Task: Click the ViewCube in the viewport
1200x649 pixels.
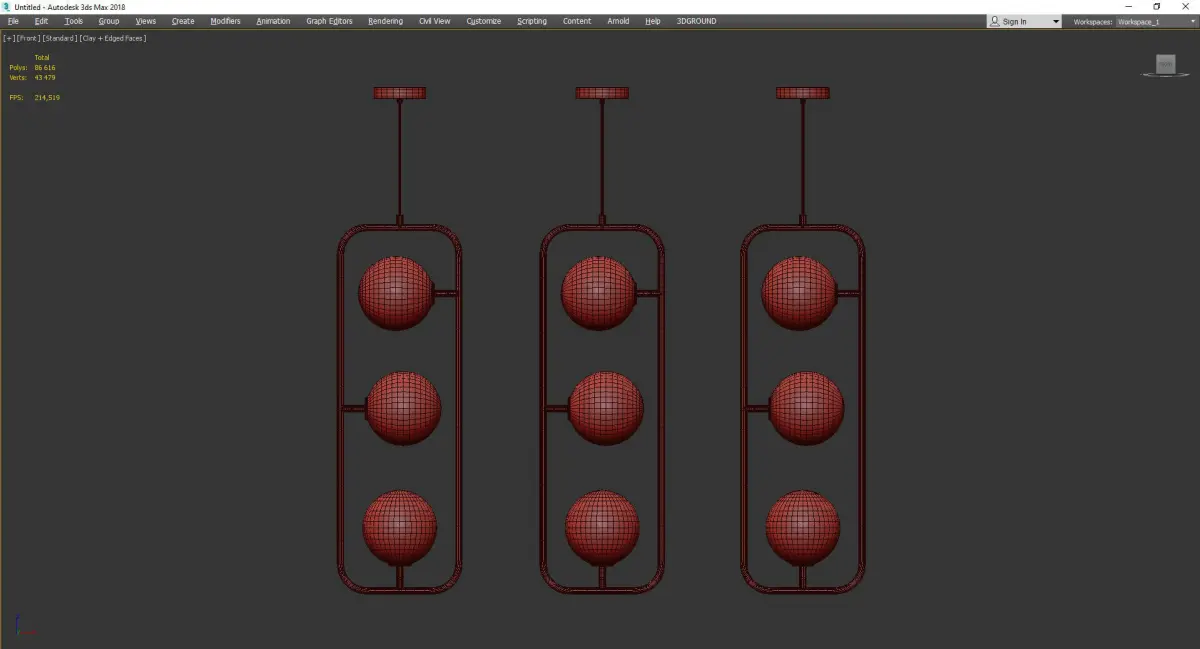Action: [x=1165, y=65]
